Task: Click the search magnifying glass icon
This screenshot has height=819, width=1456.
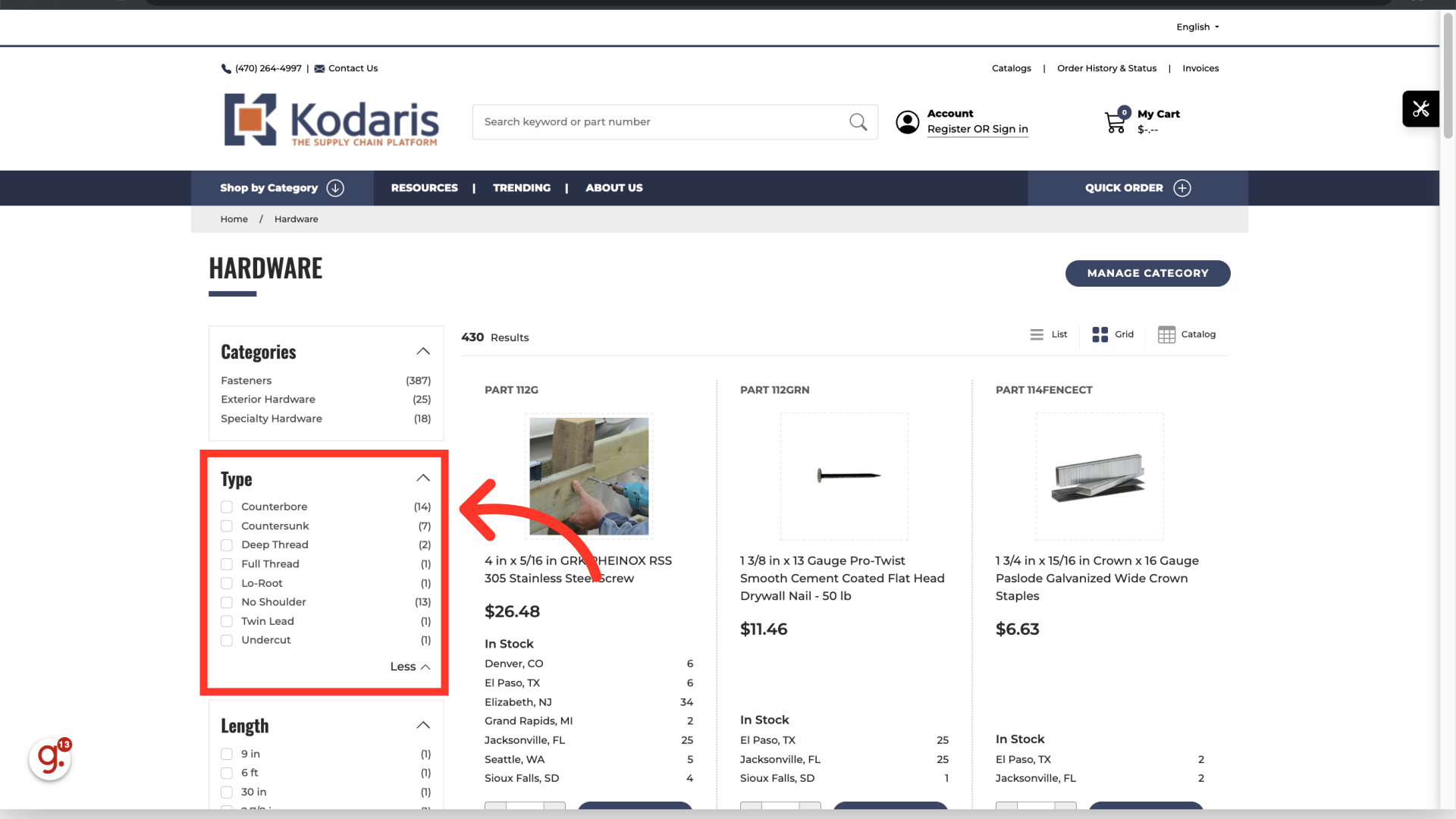Action: click(x=858, y=122)
